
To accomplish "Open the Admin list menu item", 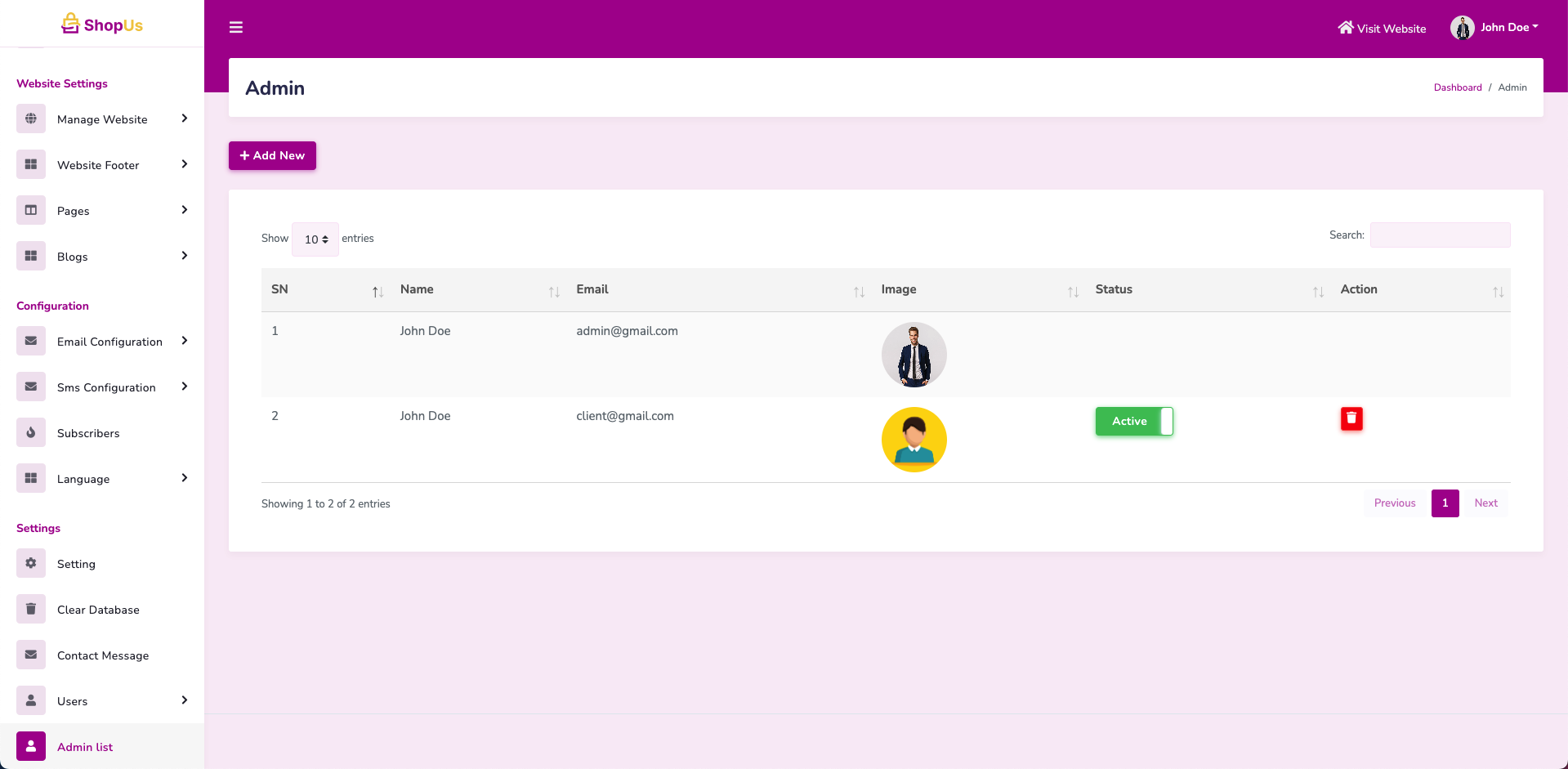I will click(x=85, y=747).
